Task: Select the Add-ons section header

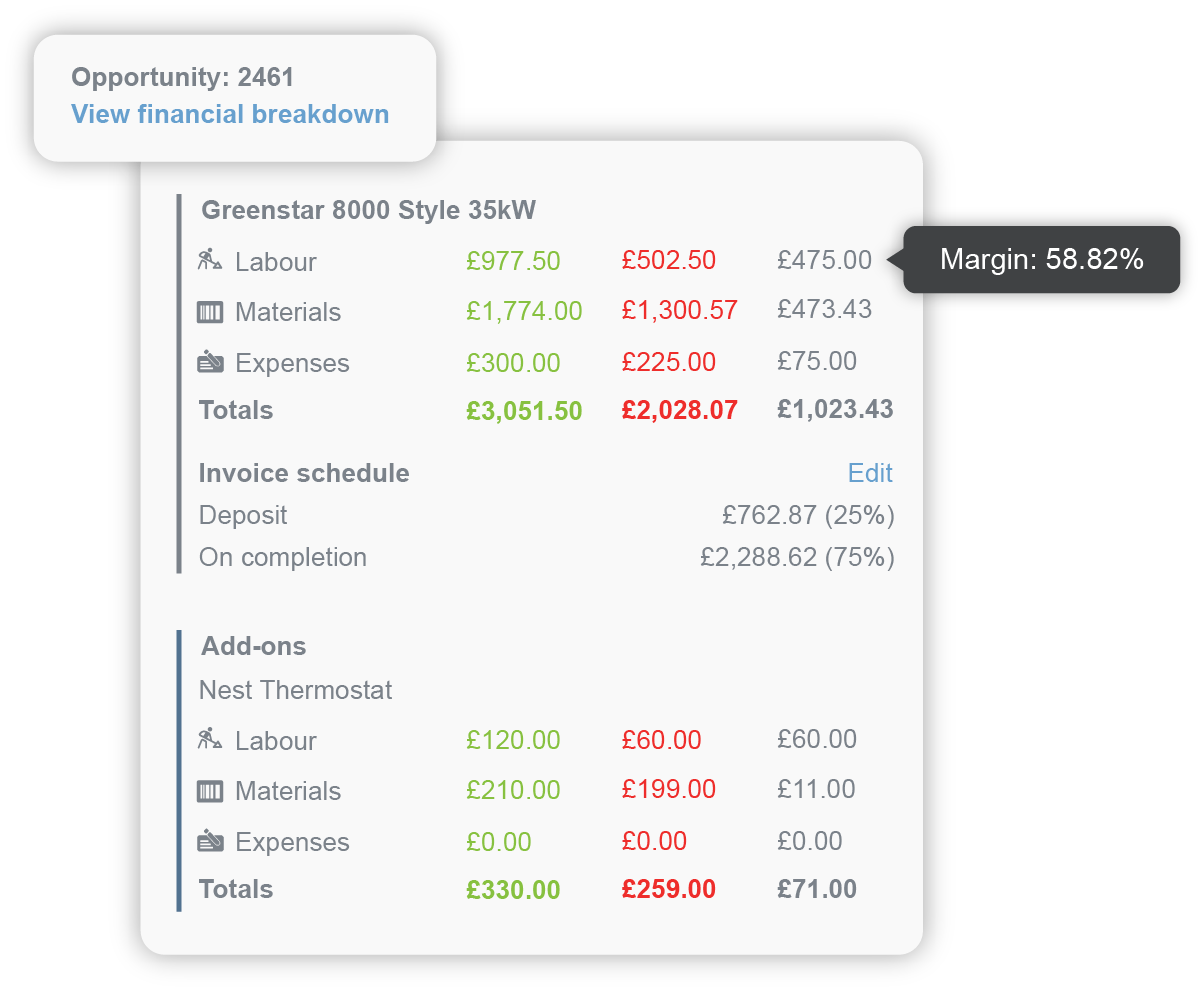Action: pos(253,647)
